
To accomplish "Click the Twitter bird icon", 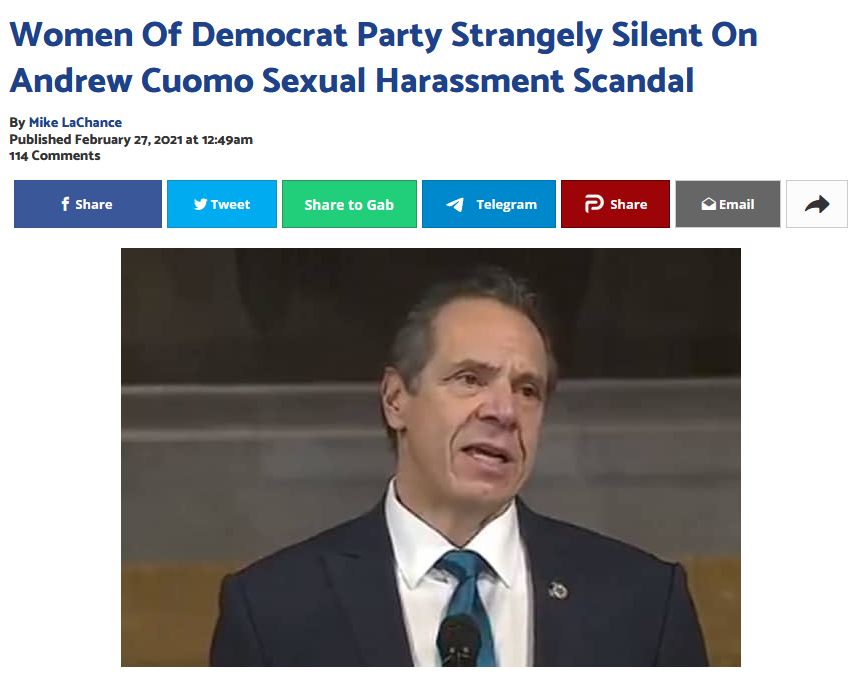I will 200,204.
